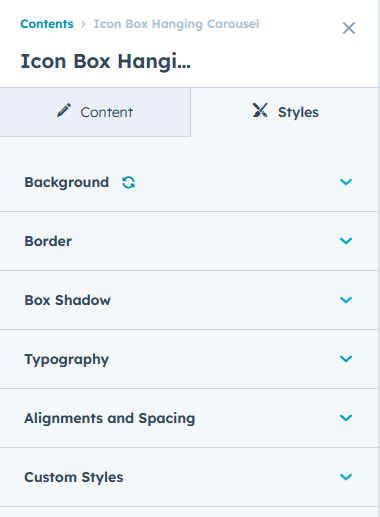Click the Background reset icon
Screen dimensions: 380x517
point(128,182)
